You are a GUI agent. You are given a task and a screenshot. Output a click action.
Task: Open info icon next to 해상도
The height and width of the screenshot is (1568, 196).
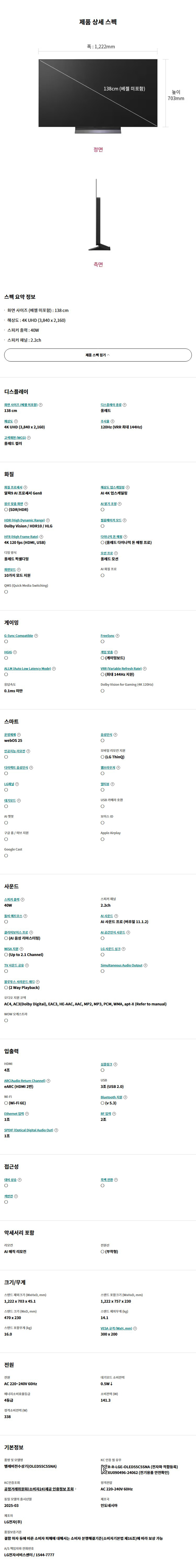(16, 421)
